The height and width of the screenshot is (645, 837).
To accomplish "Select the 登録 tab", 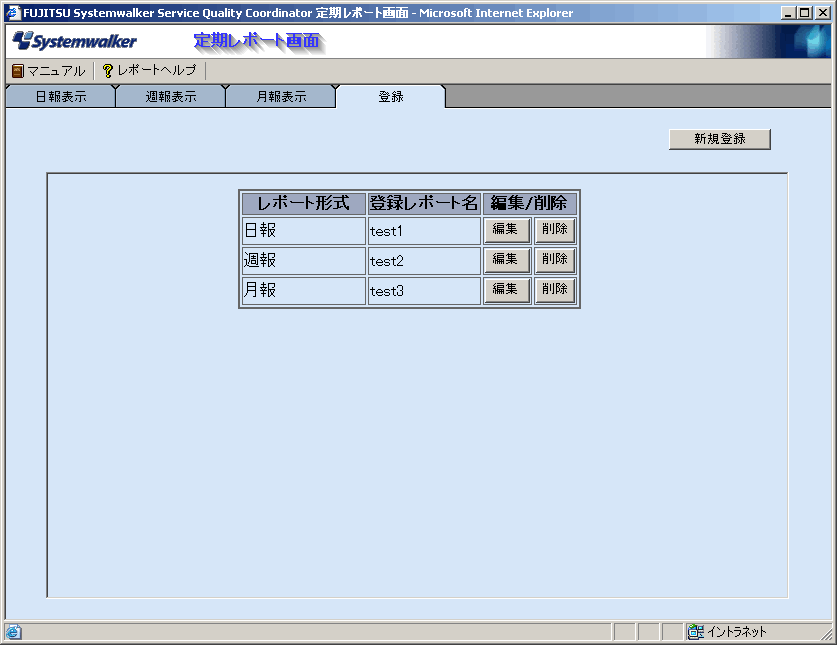I will [391, 97].
